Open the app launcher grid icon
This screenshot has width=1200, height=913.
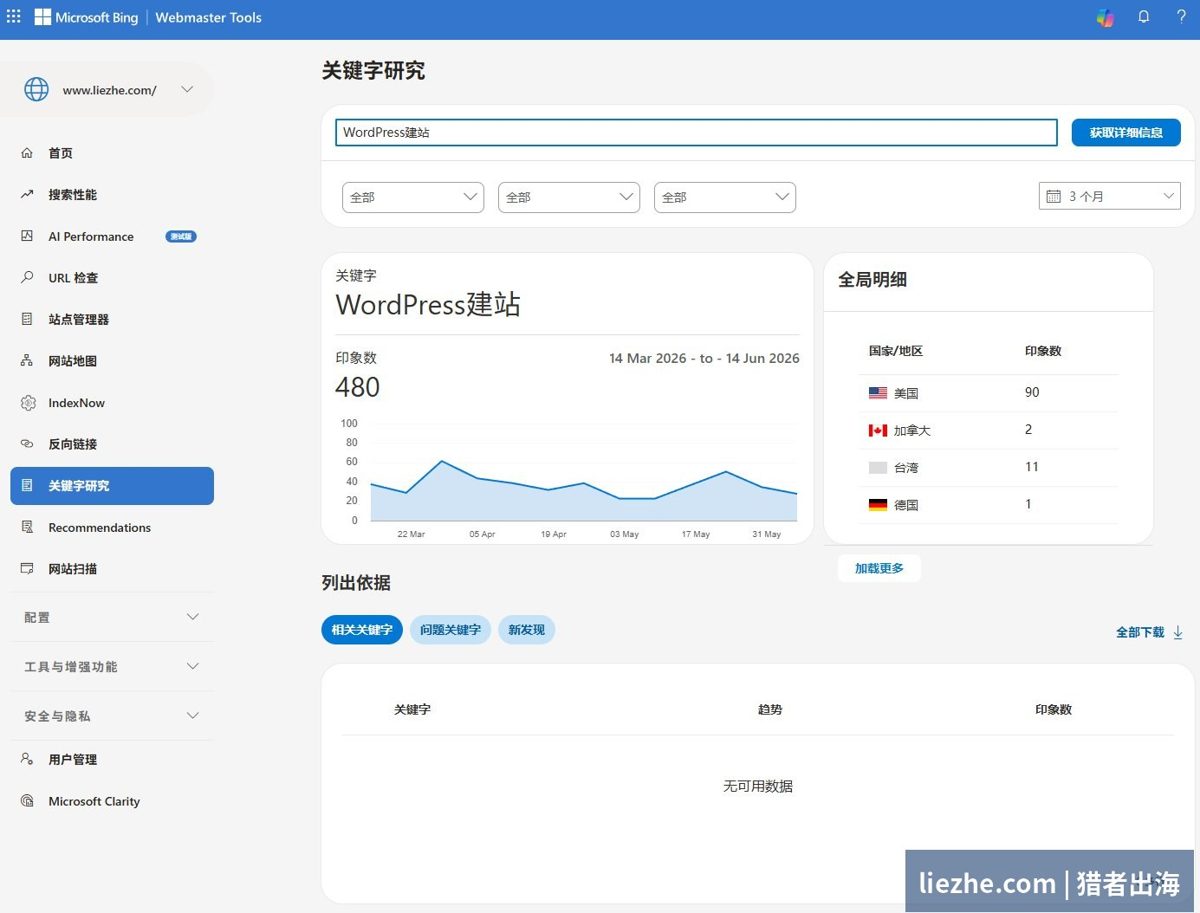[x=14, y=17]
